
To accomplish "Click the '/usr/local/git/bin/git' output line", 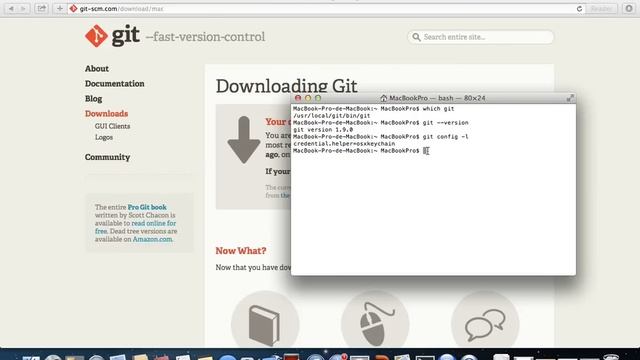I will point(331,116).
